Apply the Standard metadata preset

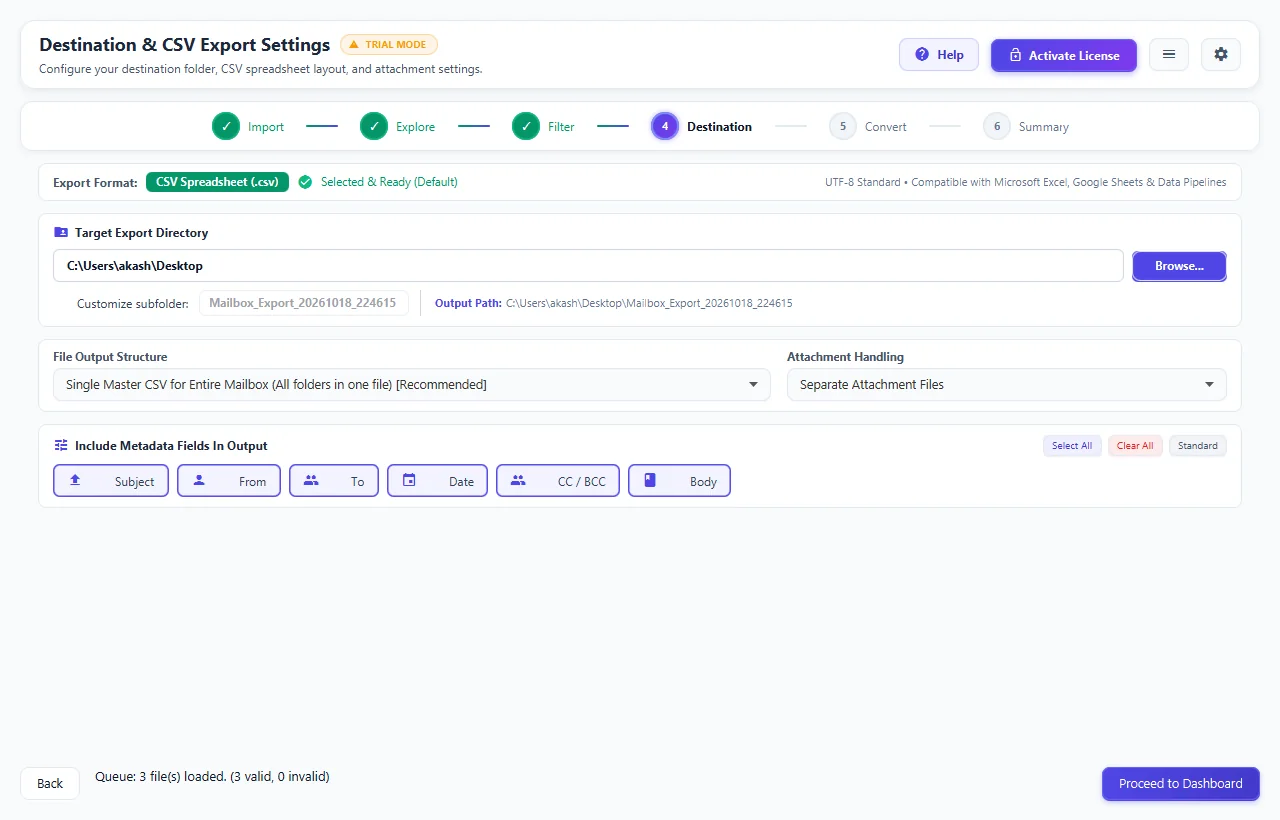pos(1198,446)
